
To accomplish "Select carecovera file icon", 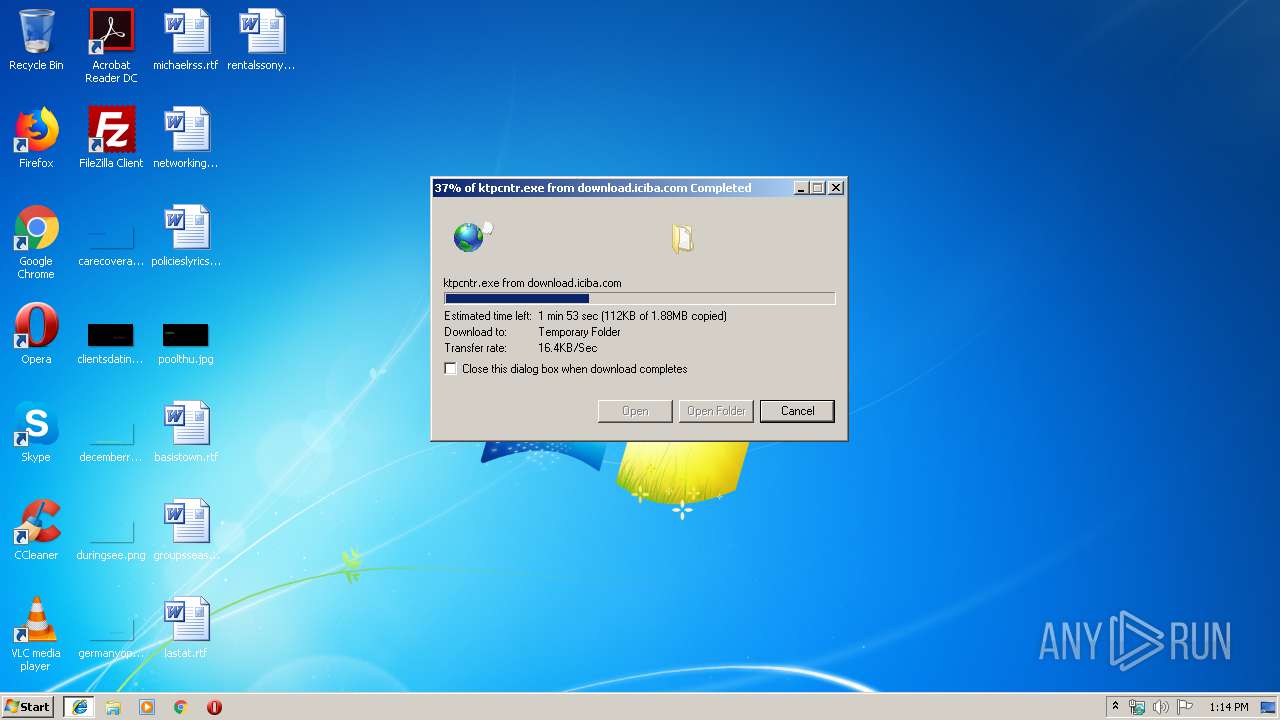I will click(x=111, y=242).
